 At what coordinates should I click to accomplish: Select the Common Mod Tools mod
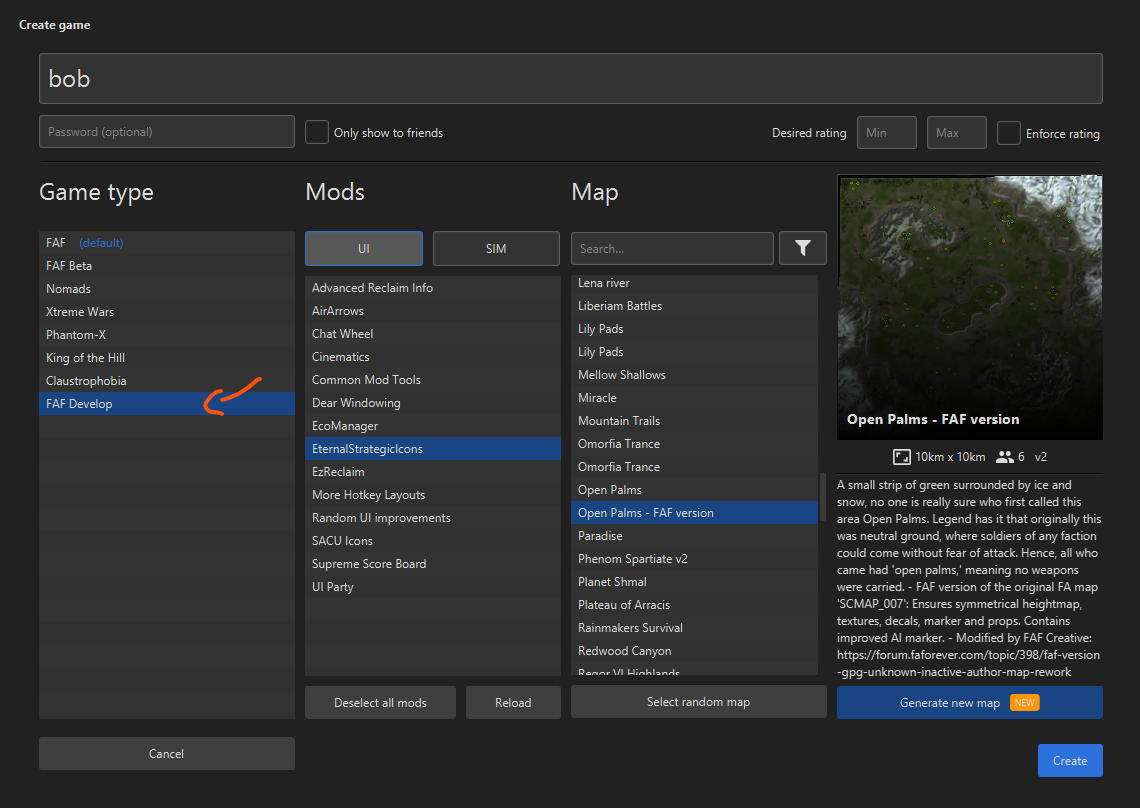pyautogui.click(x=433, y=380)
